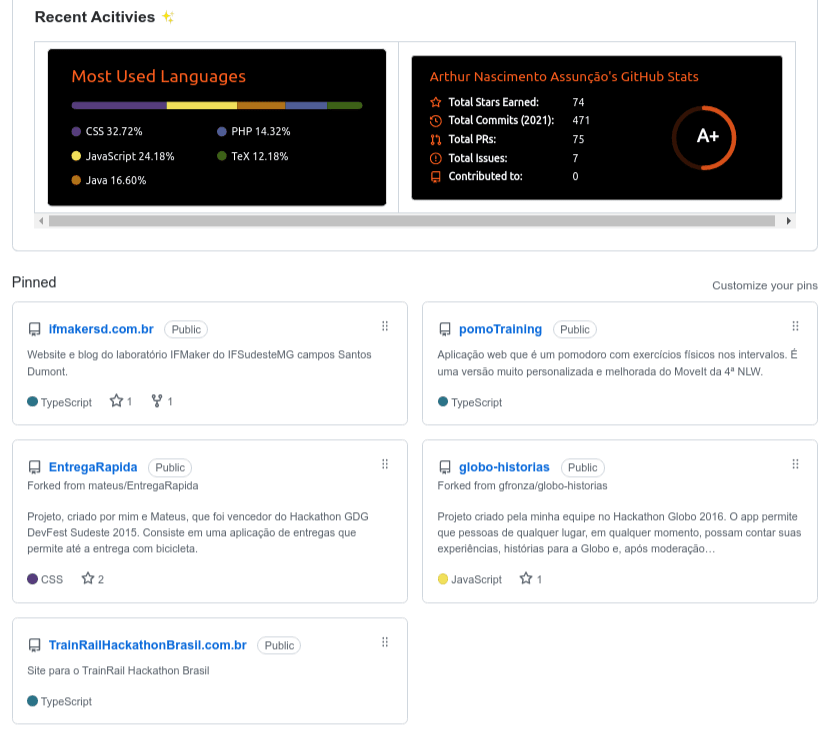Grab the drag handle on TrainRailHackathonBrasil card
Image resolution: width=834 pixels, height=744 pixels.
385,642
